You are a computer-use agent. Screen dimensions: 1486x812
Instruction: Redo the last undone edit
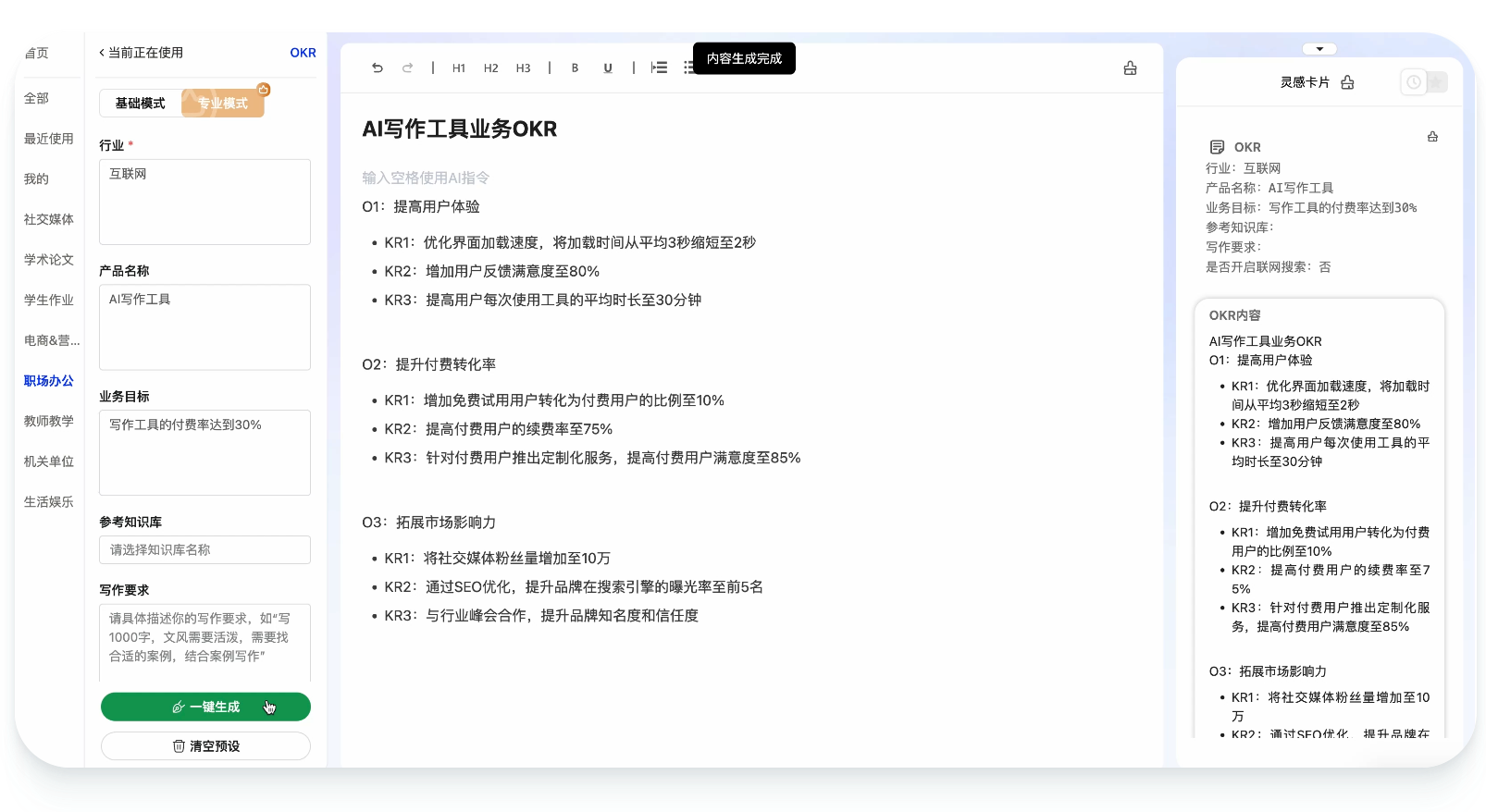pyautogui.click(x=407, y=68)
